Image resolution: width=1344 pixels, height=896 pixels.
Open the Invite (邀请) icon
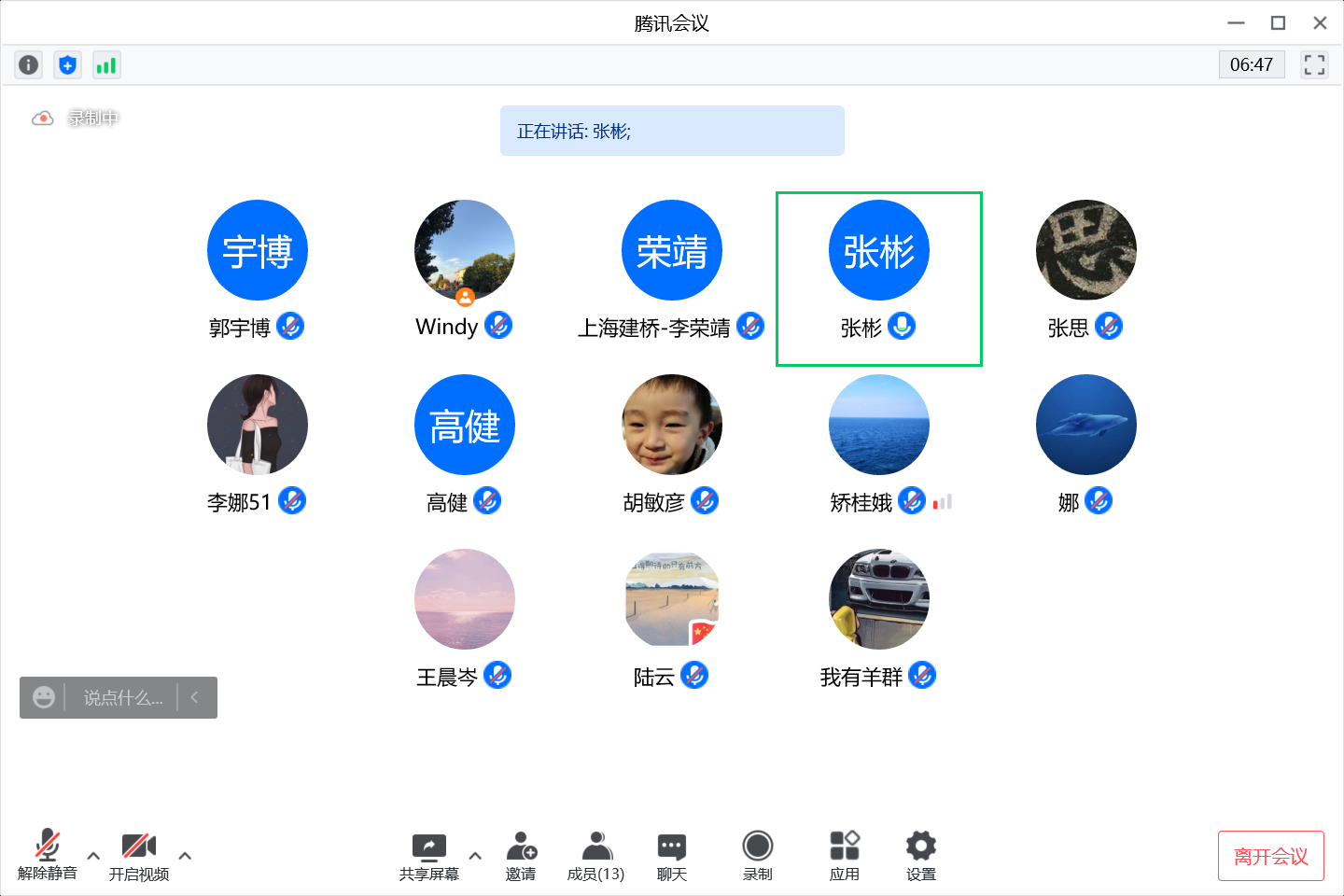click(x=521, y=855)
